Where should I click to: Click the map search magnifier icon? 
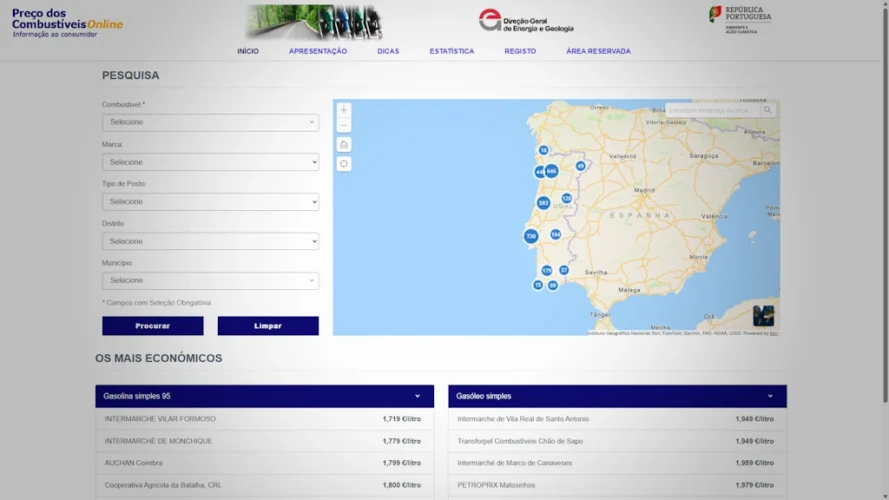coord(768,110)
